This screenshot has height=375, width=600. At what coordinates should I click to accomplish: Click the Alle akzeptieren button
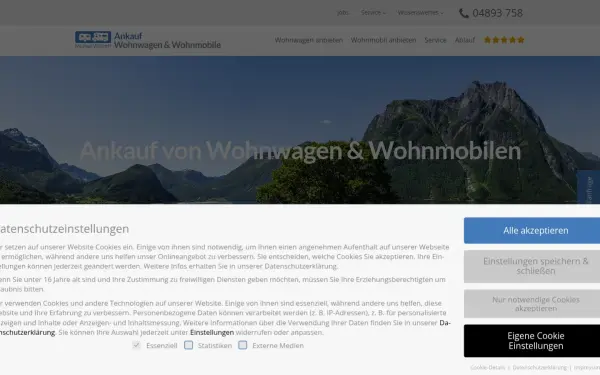[x=532, y=230]
